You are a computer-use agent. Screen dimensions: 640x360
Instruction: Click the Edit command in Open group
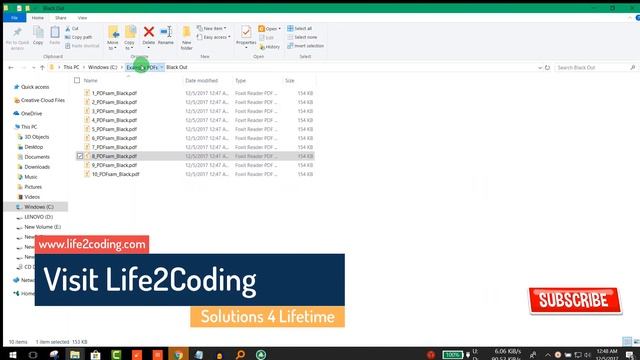266,38
